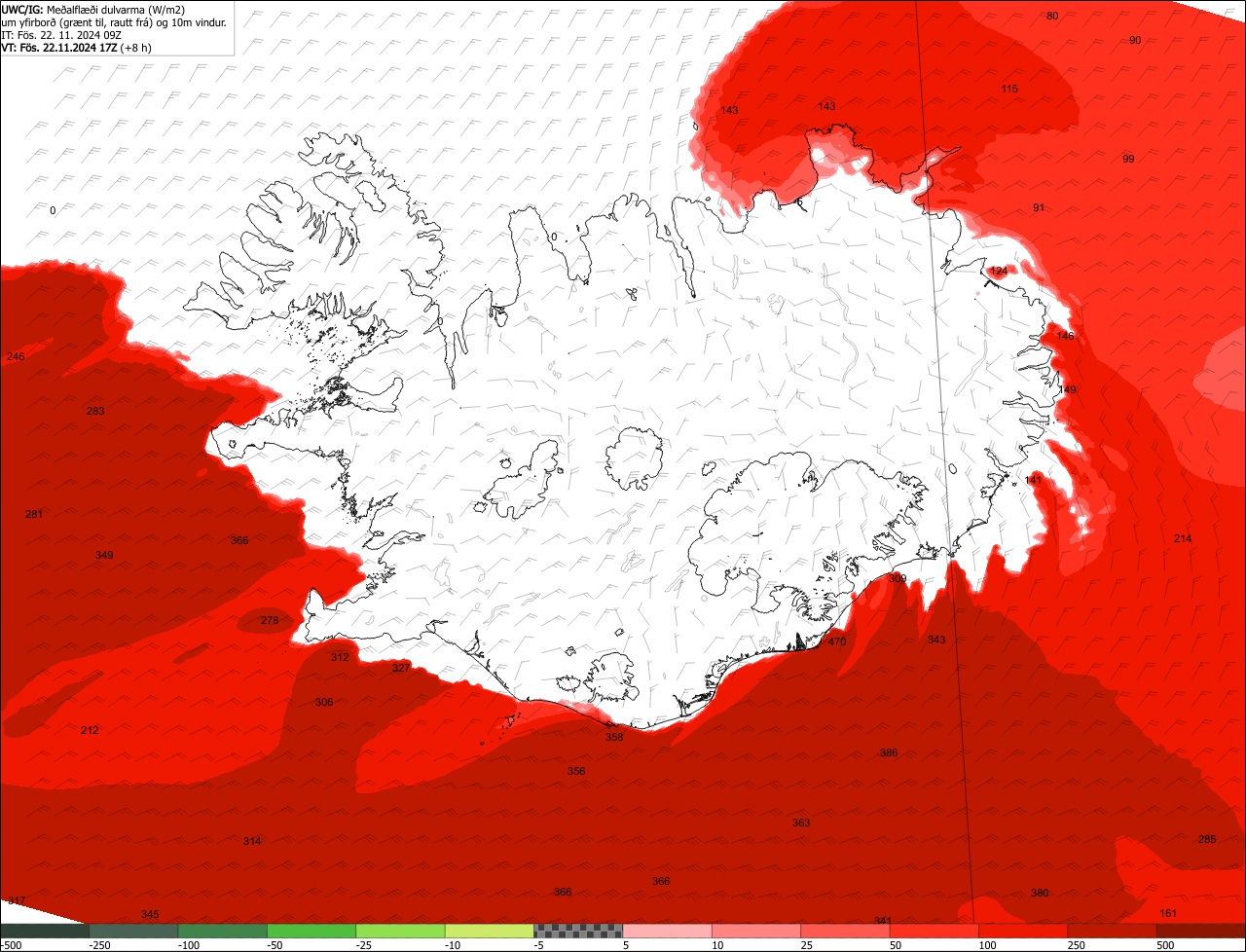Viewport: 1246px width, 952px height.
Task: Click the light green swatch between -25 and -10
Action: point(400,931)
